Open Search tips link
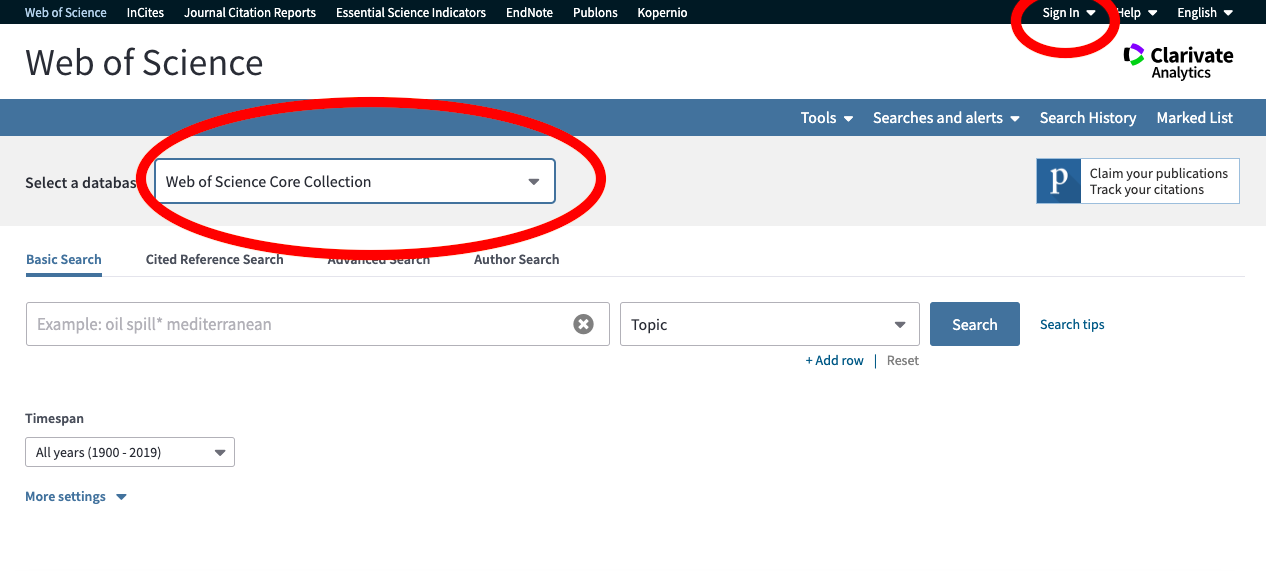Screen dimensions: 1266x571 tap(1072, 325)
